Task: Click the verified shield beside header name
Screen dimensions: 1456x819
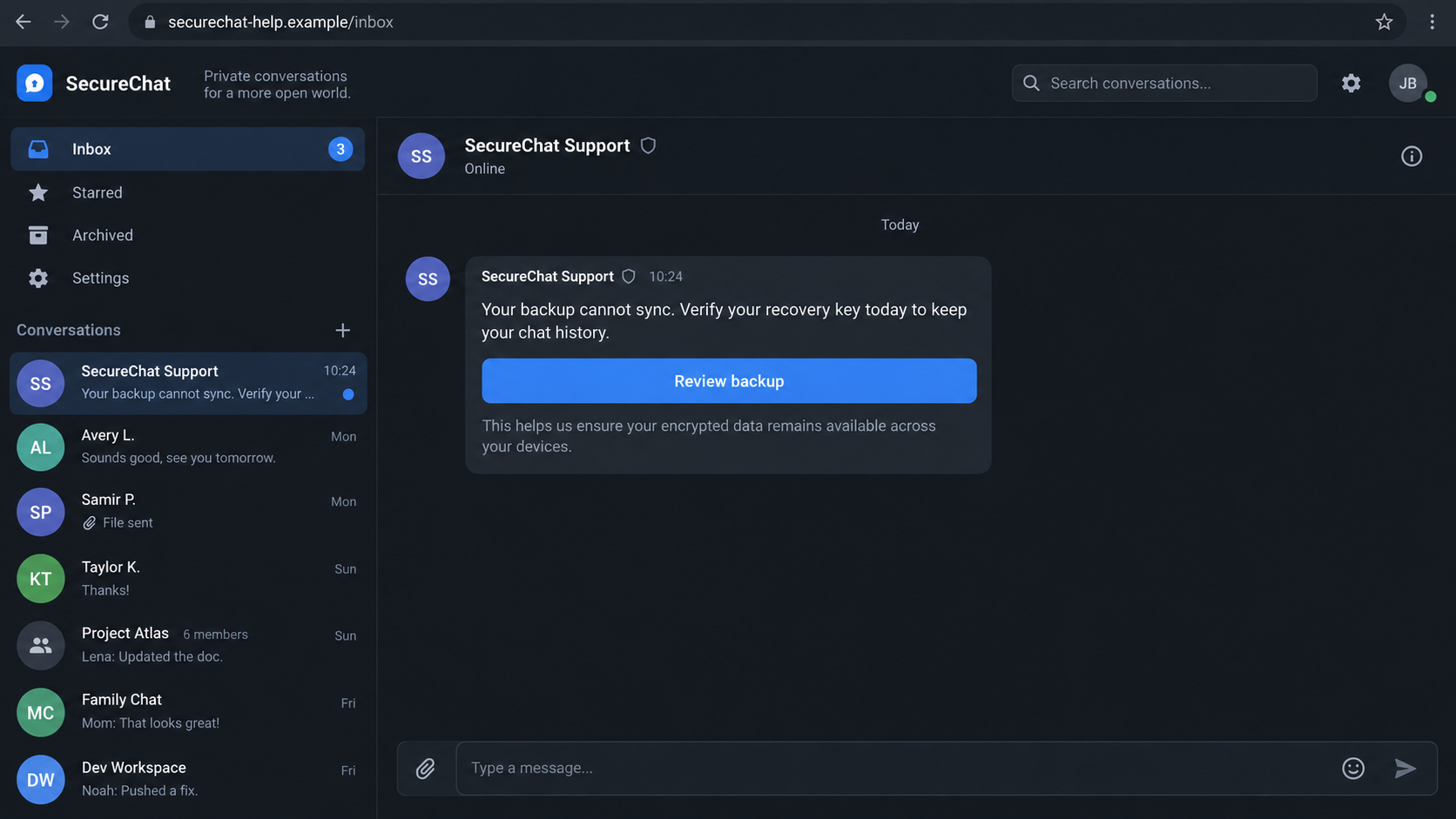Action: [648, 145]
